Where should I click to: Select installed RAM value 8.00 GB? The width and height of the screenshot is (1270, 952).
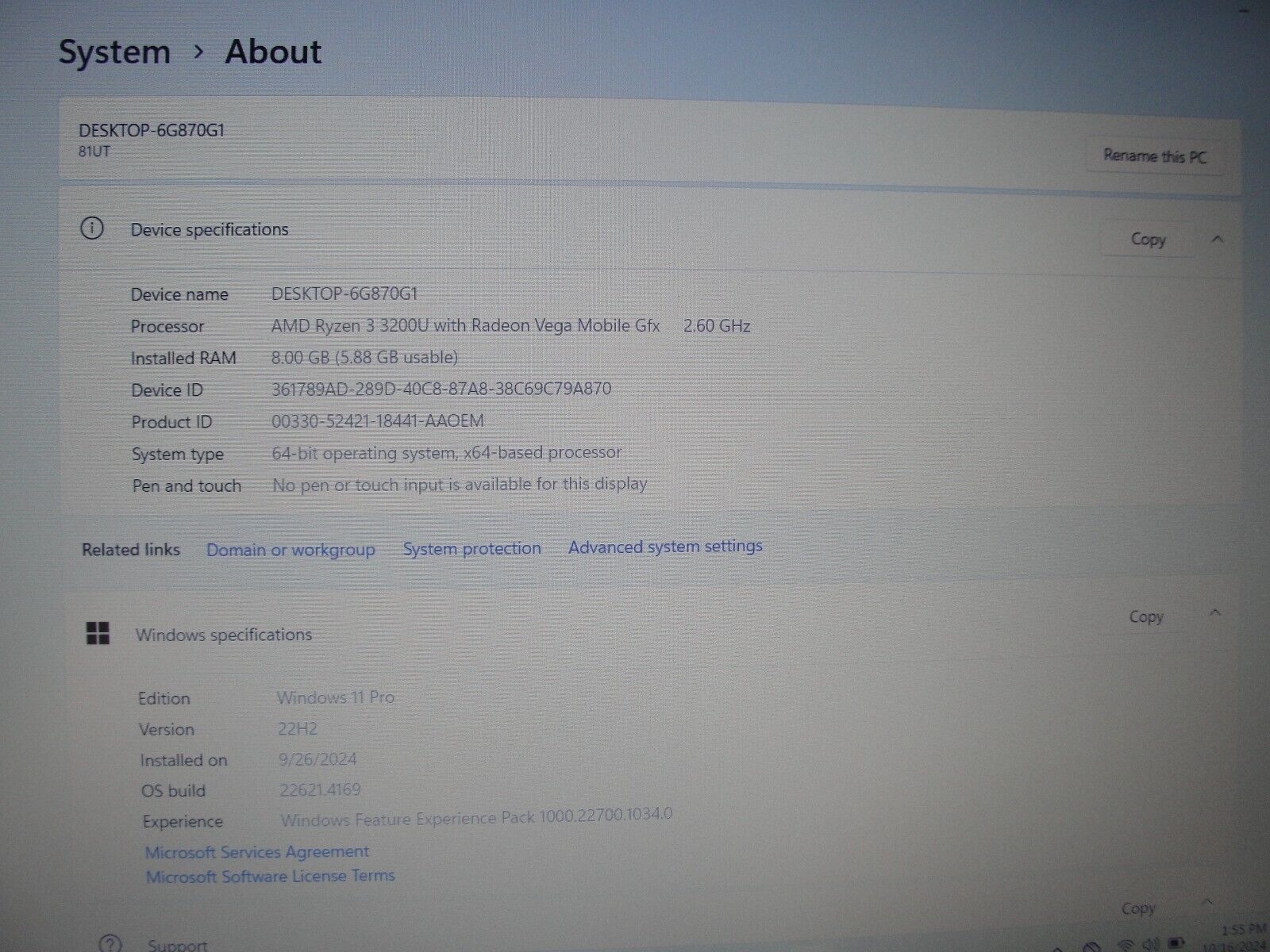[x=364, y=357]
